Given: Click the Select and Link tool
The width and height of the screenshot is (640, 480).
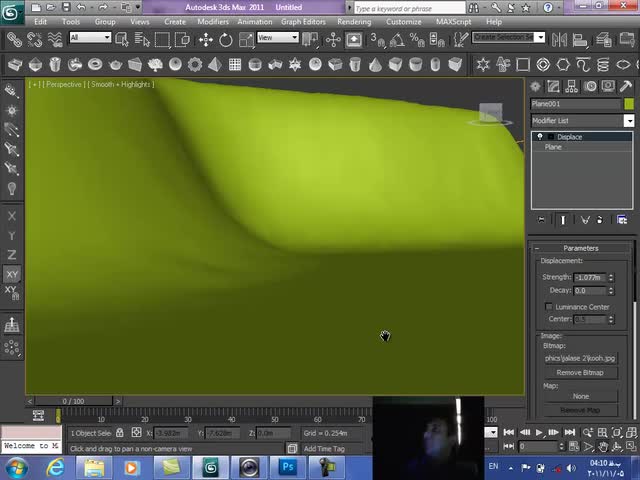Looking at the screenshot, I should 14,40.
